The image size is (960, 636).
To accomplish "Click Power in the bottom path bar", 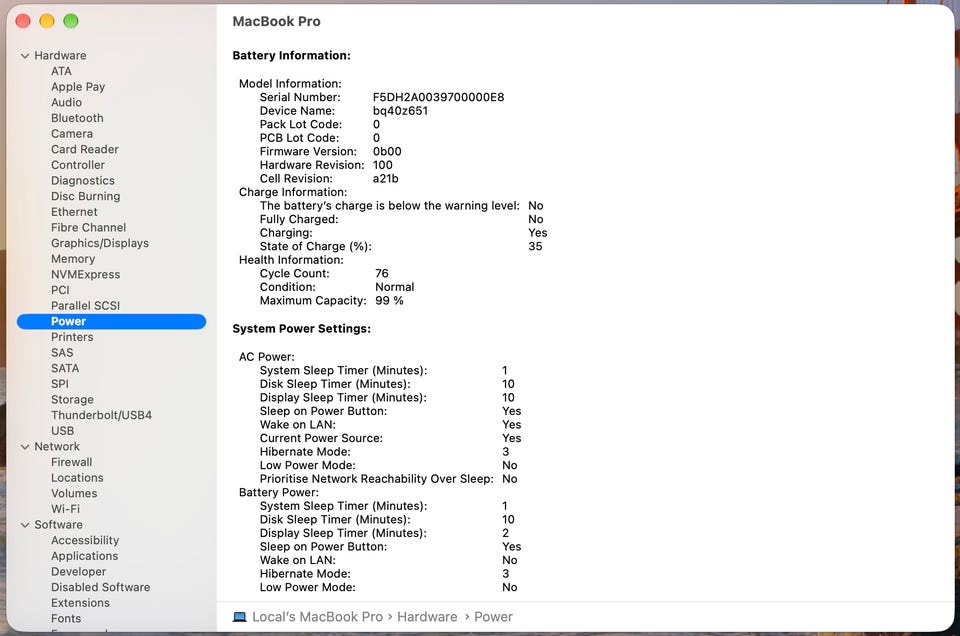I will [x=493, y=617].
